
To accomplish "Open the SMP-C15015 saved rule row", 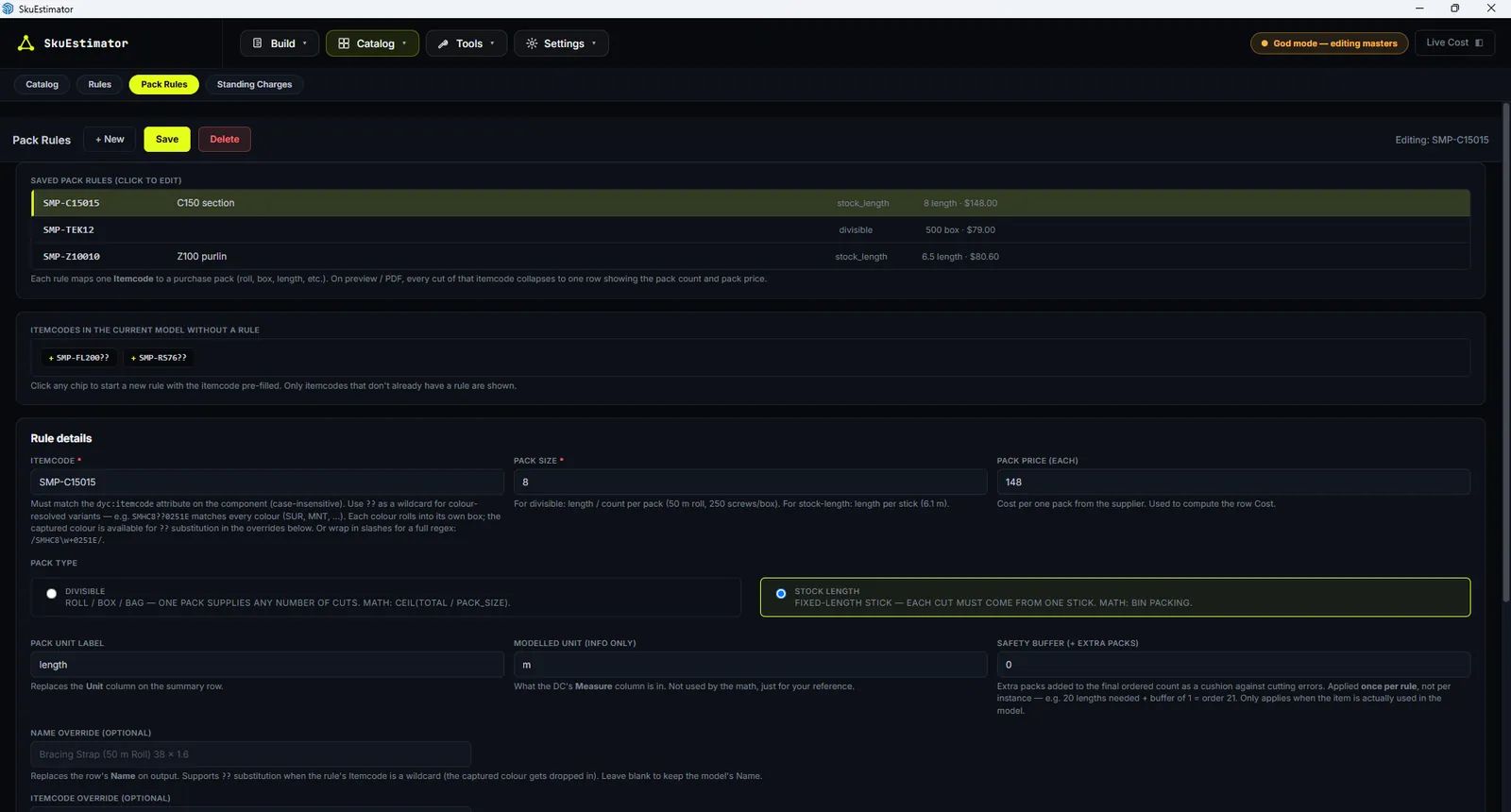I will point(751,203).
